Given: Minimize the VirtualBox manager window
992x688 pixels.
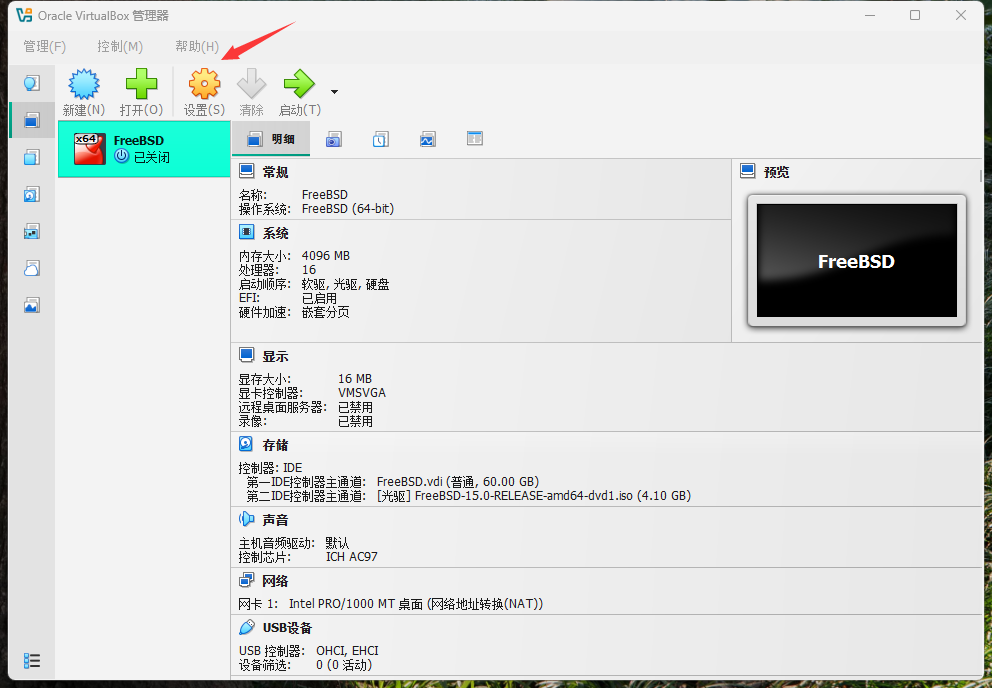Looking at the screenshot, I should point(870,15).
